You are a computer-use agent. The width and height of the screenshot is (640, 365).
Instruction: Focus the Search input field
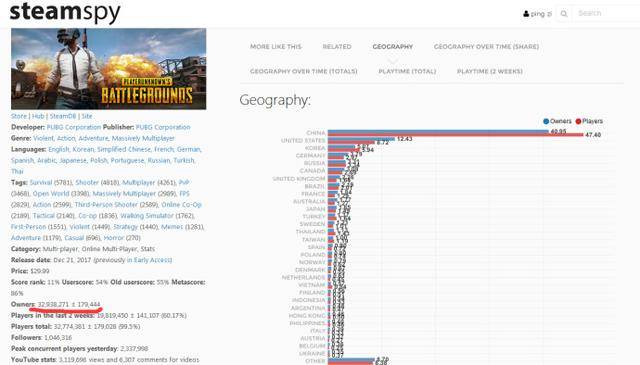point(605,13)
